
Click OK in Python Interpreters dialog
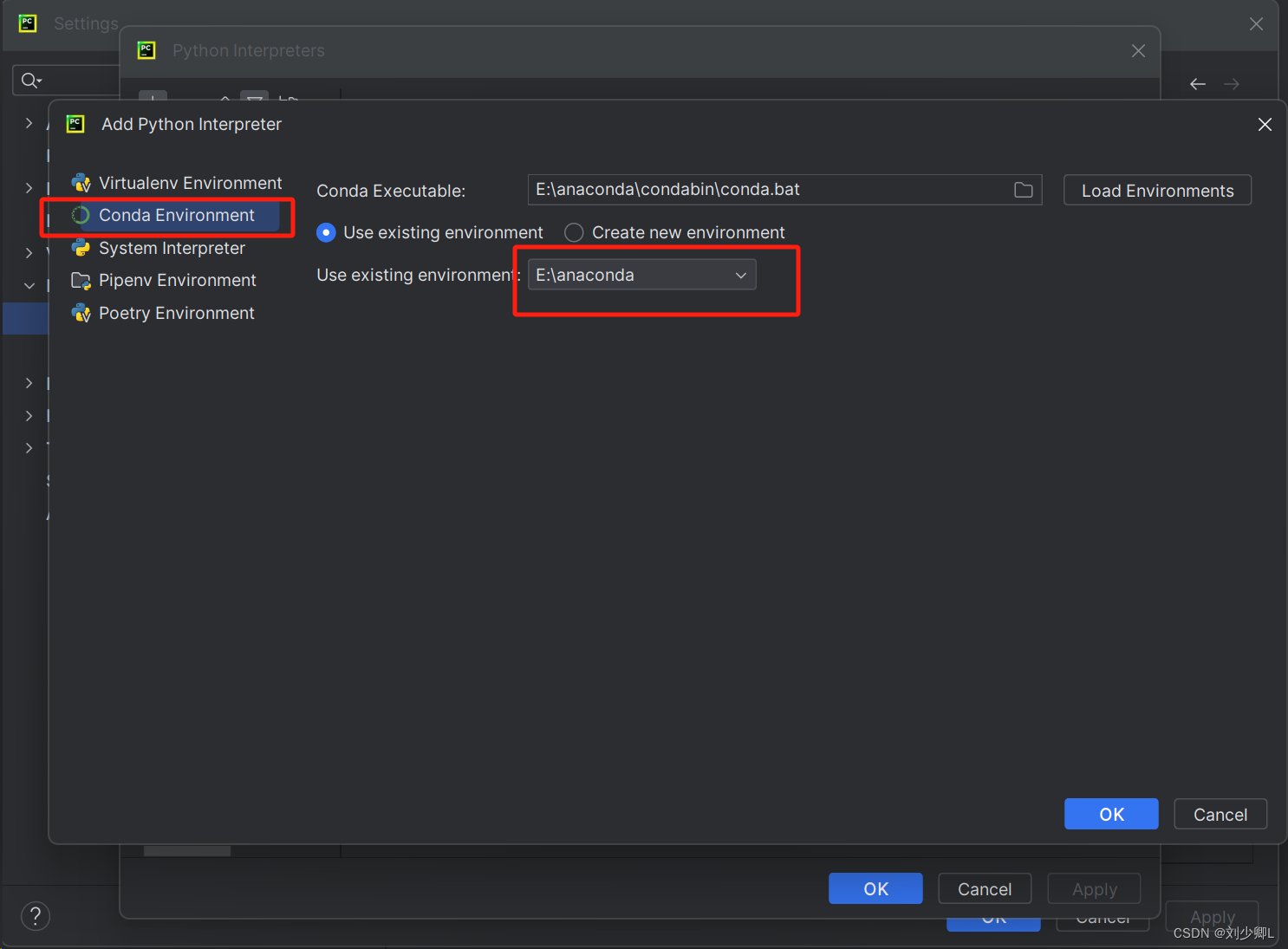[875, 888]
